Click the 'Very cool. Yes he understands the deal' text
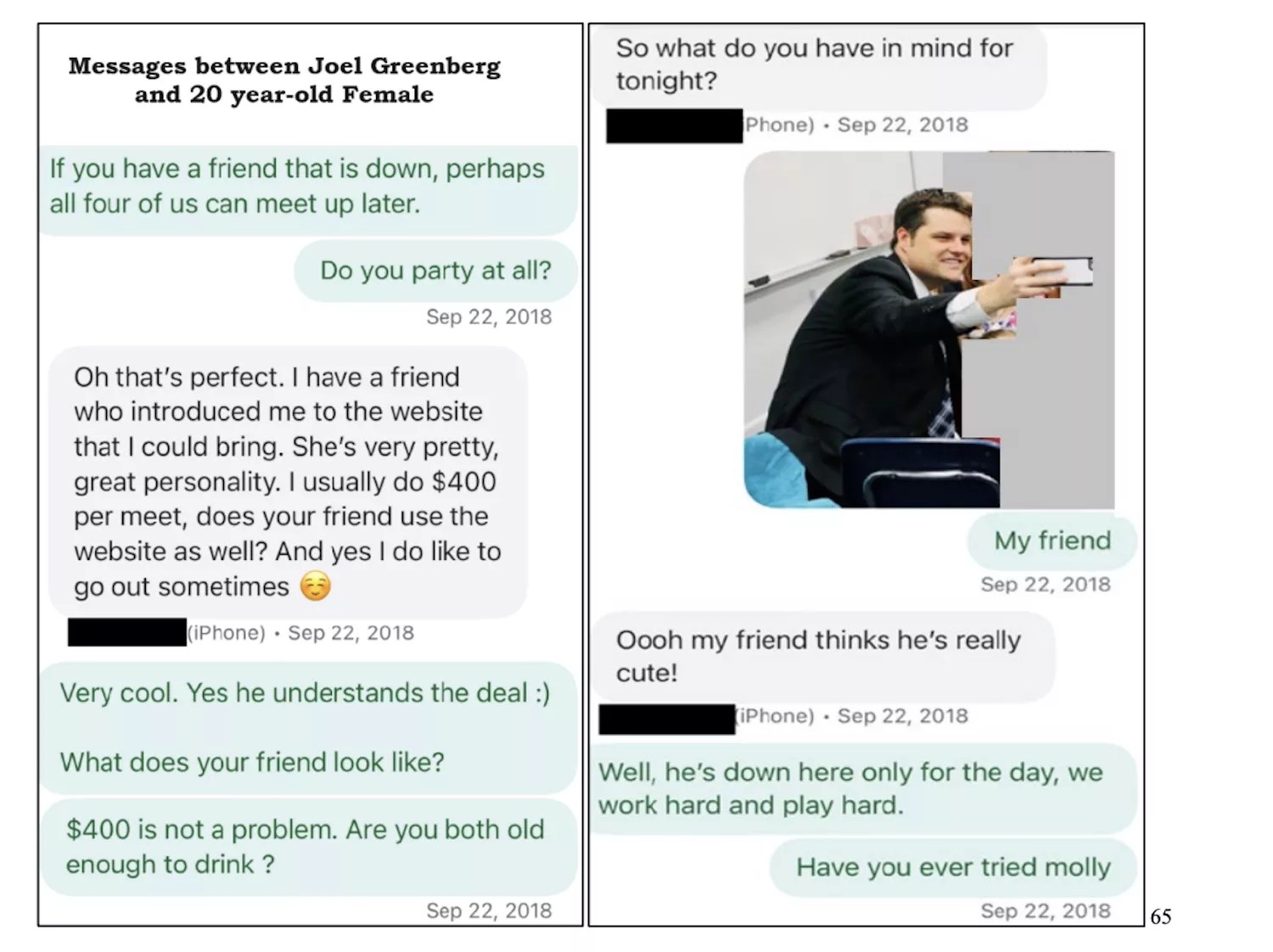The height and width of the screenshot is (952, 1273). [x=305, y=693]
